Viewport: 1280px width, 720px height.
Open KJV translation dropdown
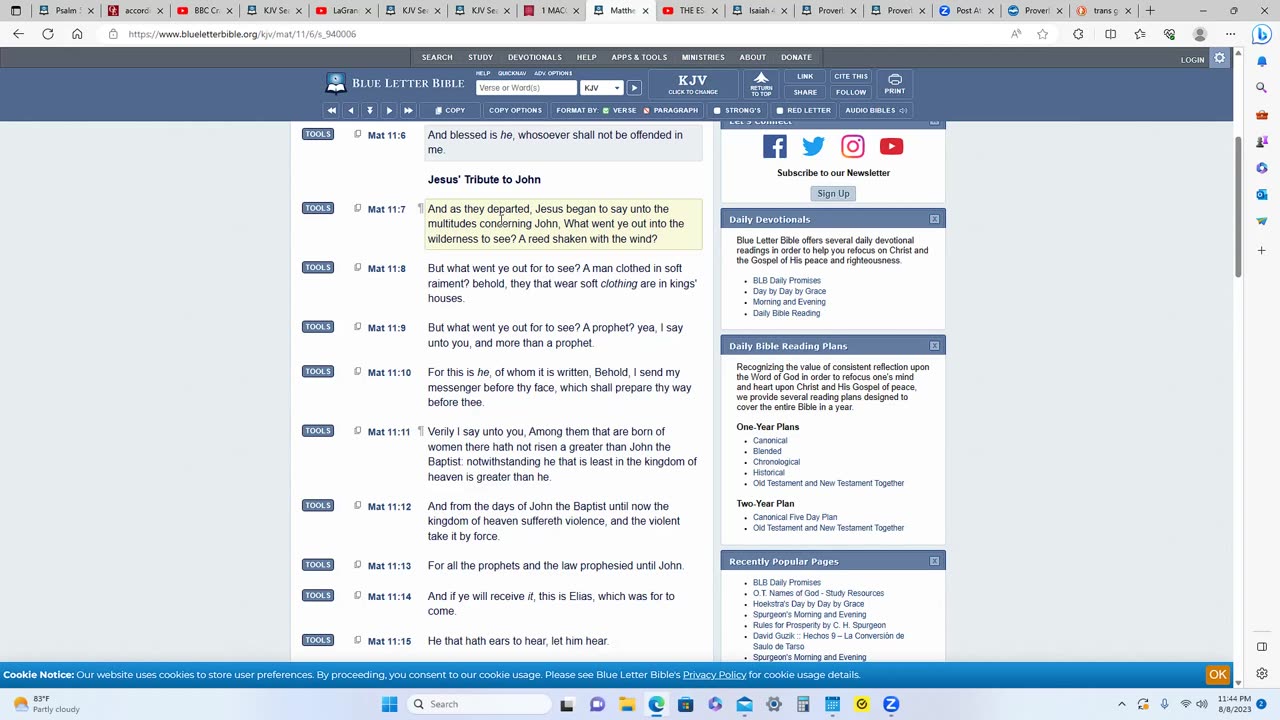[x=602, y=88]
